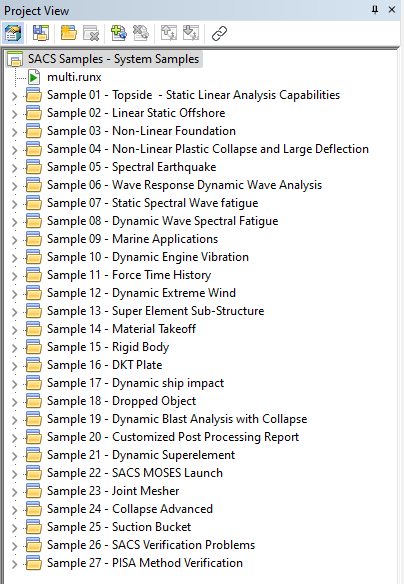Click the delete folder icon
Image resolution: width=404 pixels, height=584 pixels.
91,33
